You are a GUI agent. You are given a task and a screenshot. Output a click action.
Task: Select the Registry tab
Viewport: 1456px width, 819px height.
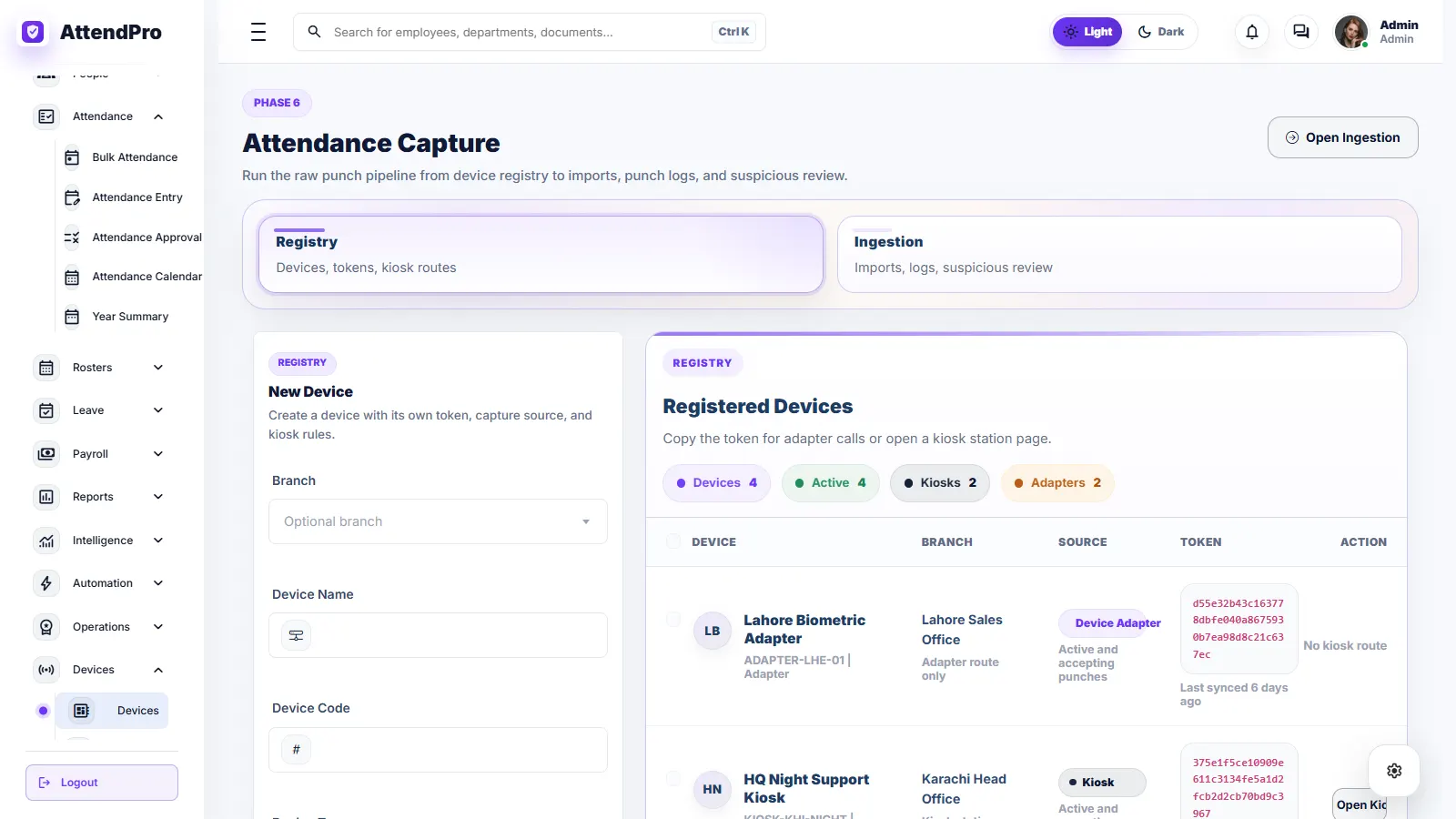(541, 254)
